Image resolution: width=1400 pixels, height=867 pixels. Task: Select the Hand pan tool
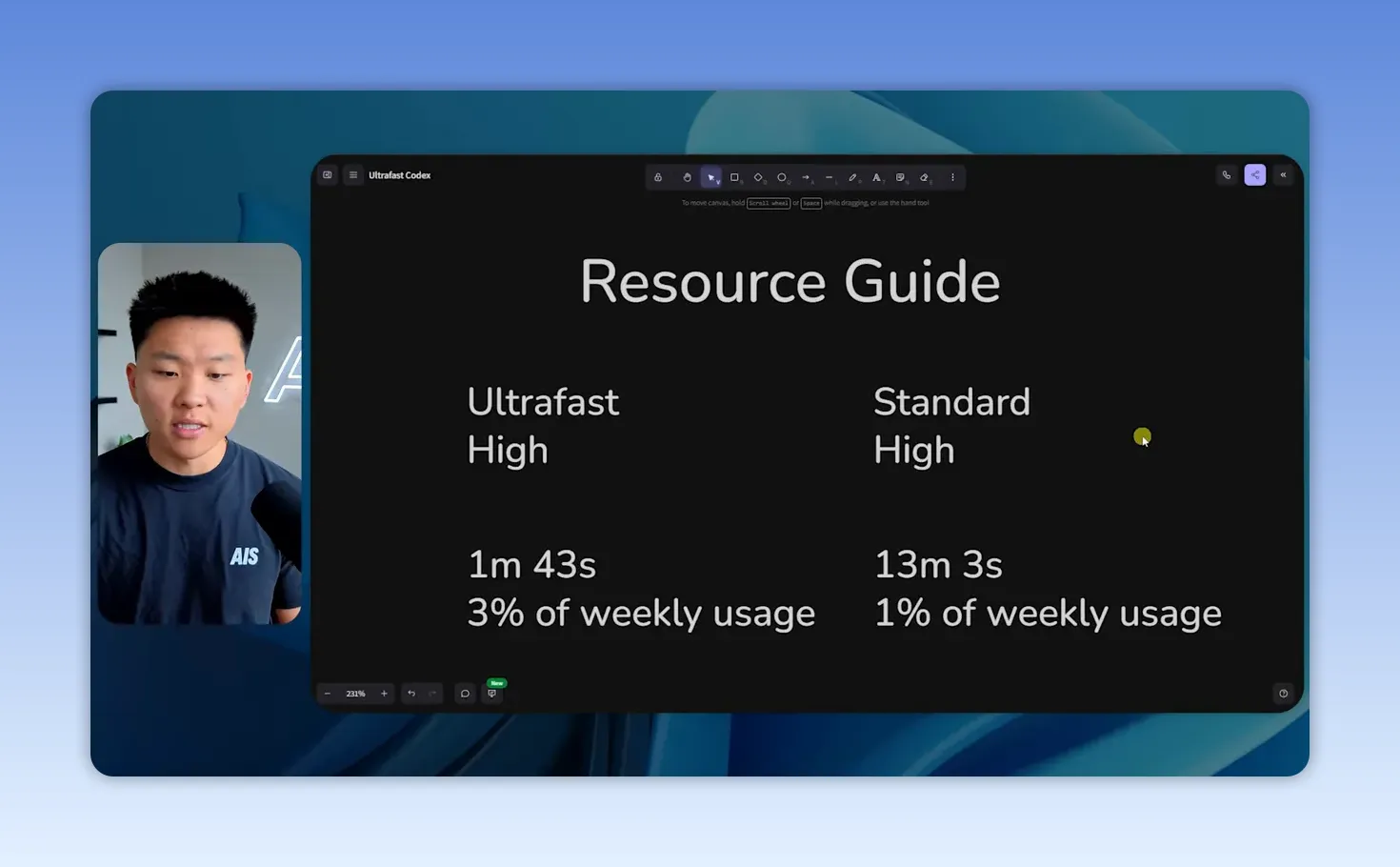click(687, 177)
